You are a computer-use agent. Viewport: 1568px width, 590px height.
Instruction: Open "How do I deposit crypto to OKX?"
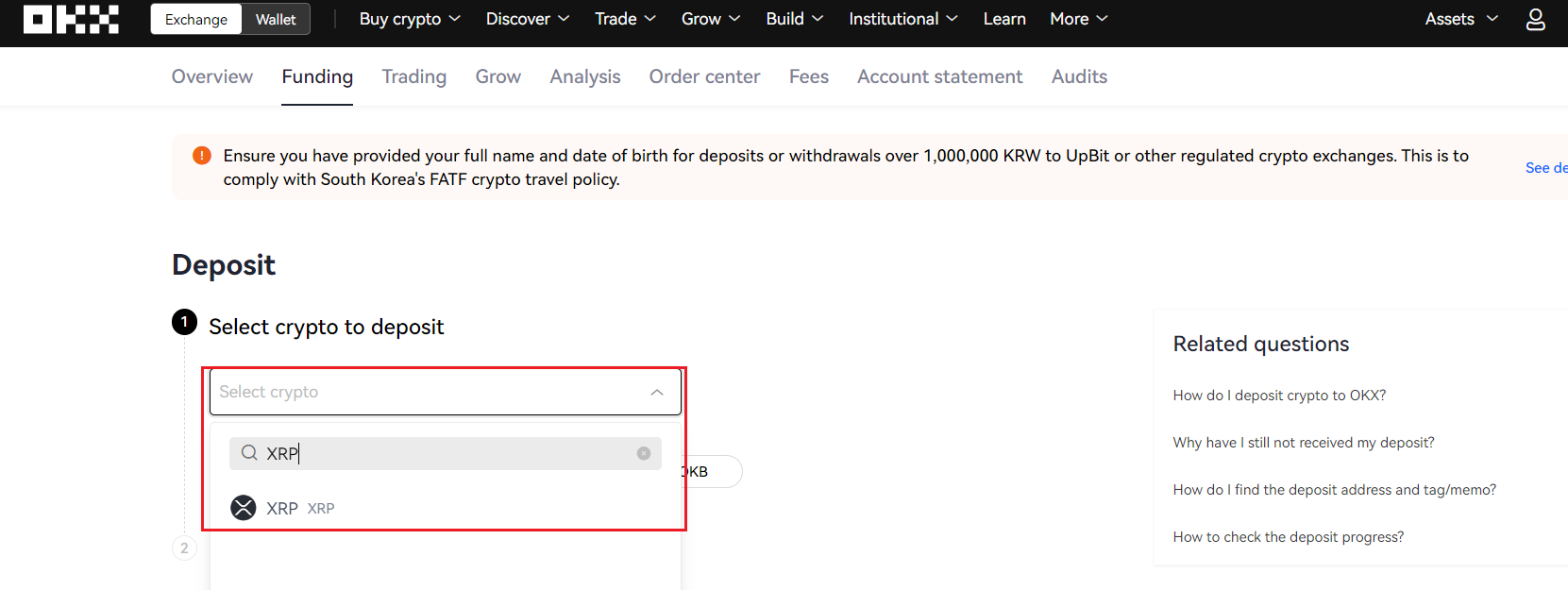coord(1279,396)
